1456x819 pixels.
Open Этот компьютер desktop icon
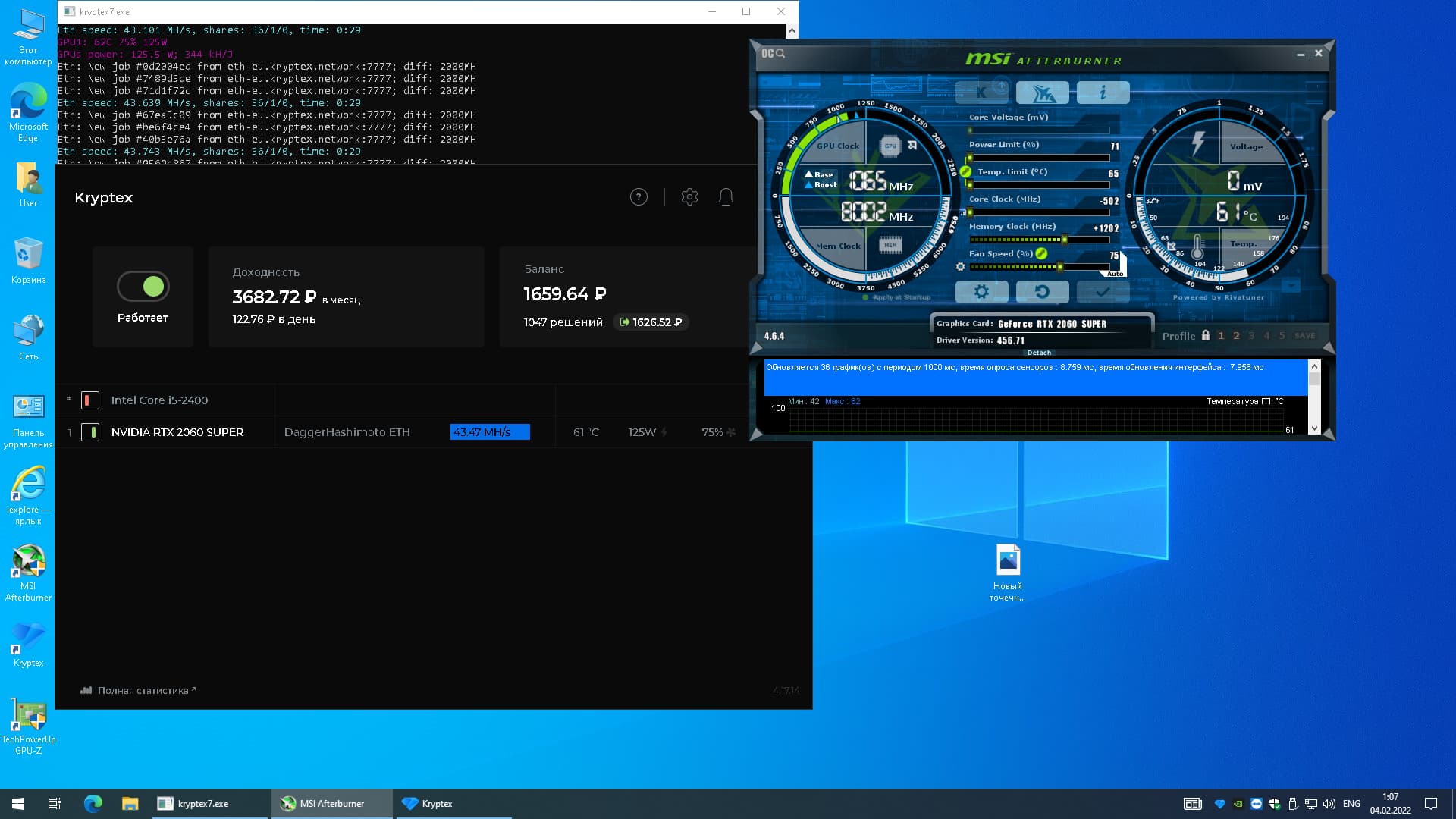tap(28, 37)
